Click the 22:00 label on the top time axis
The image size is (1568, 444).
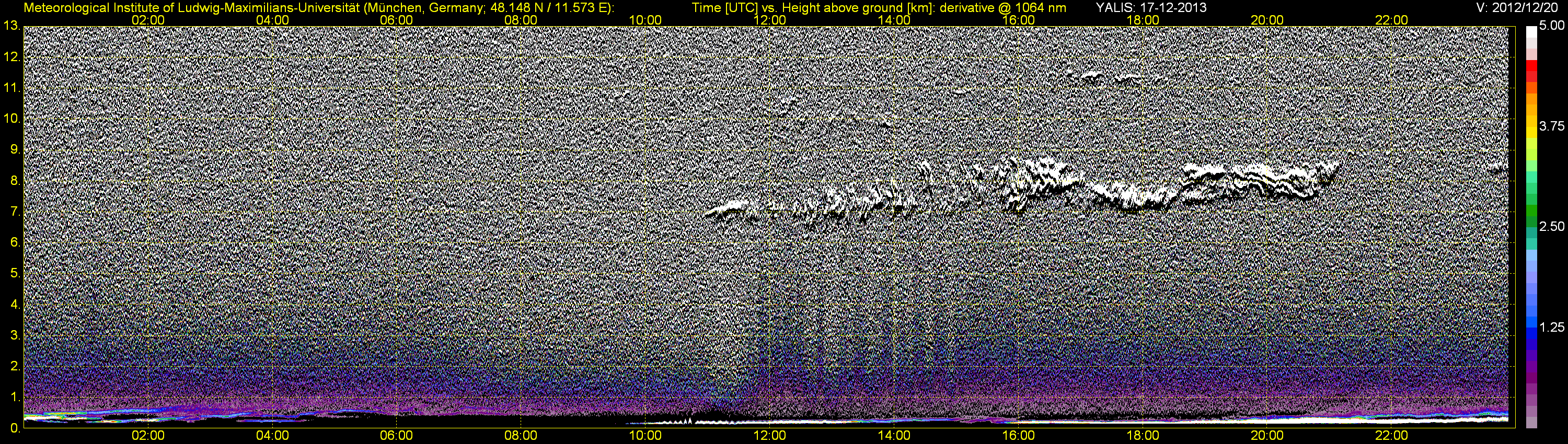pos(1391,20)
